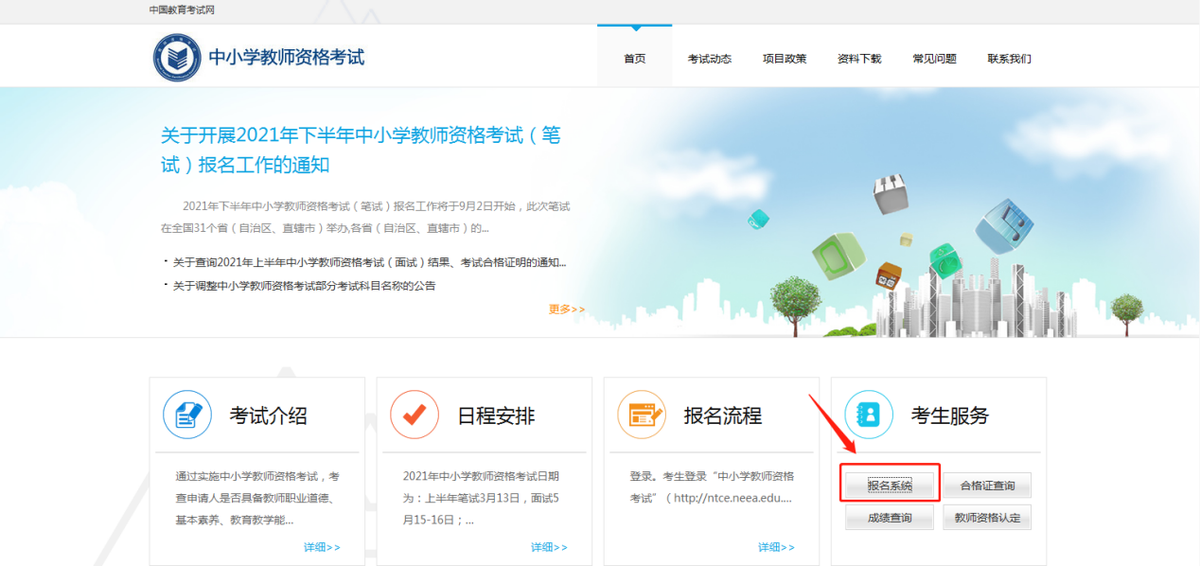Click the 报名流程 login instructions text
Screen dimensions: 1200x566
tap(712, 487)
